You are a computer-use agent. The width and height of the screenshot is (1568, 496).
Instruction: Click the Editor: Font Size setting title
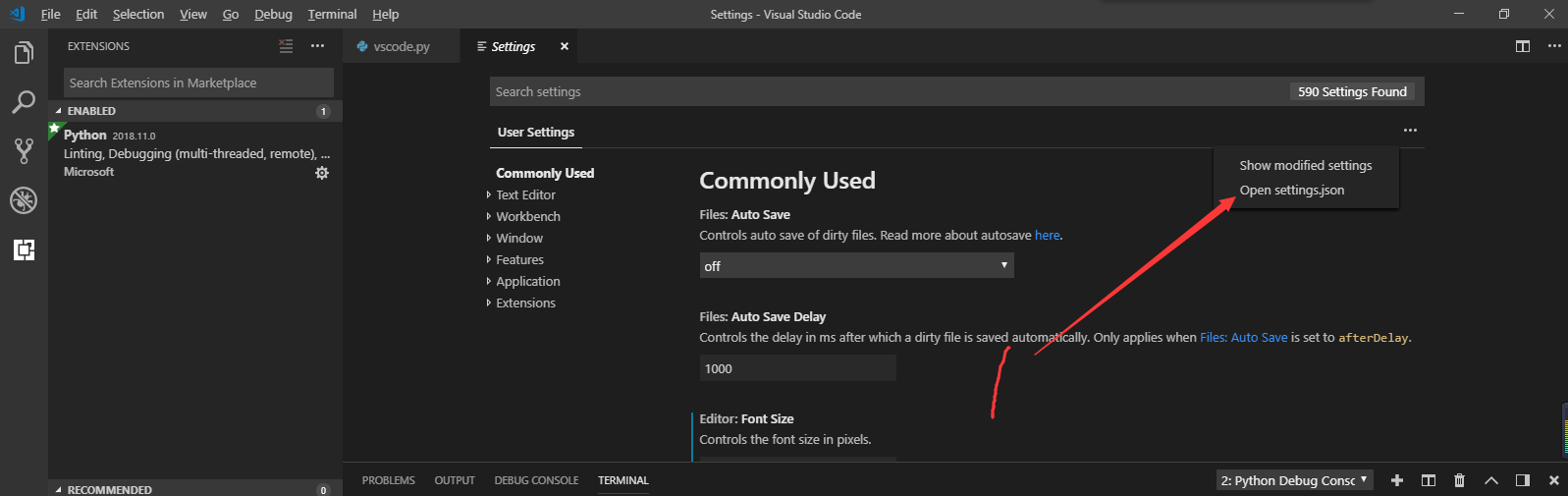click(x=746, y=418)
